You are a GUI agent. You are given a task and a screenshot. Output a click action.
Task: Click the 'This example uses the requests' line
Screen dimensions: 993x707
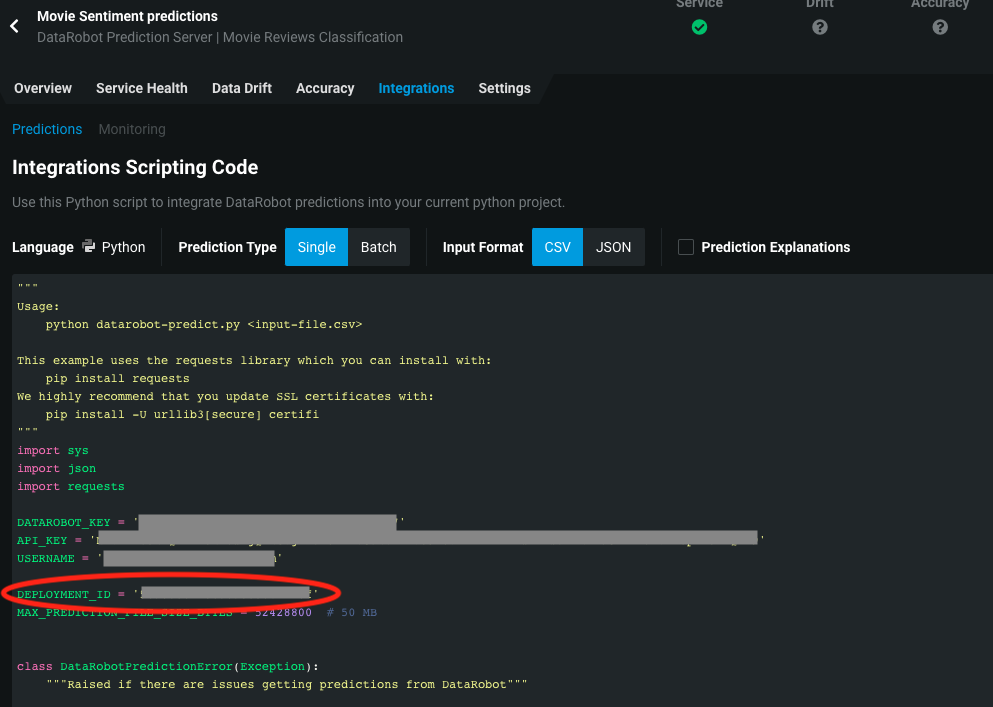(254, 360)
